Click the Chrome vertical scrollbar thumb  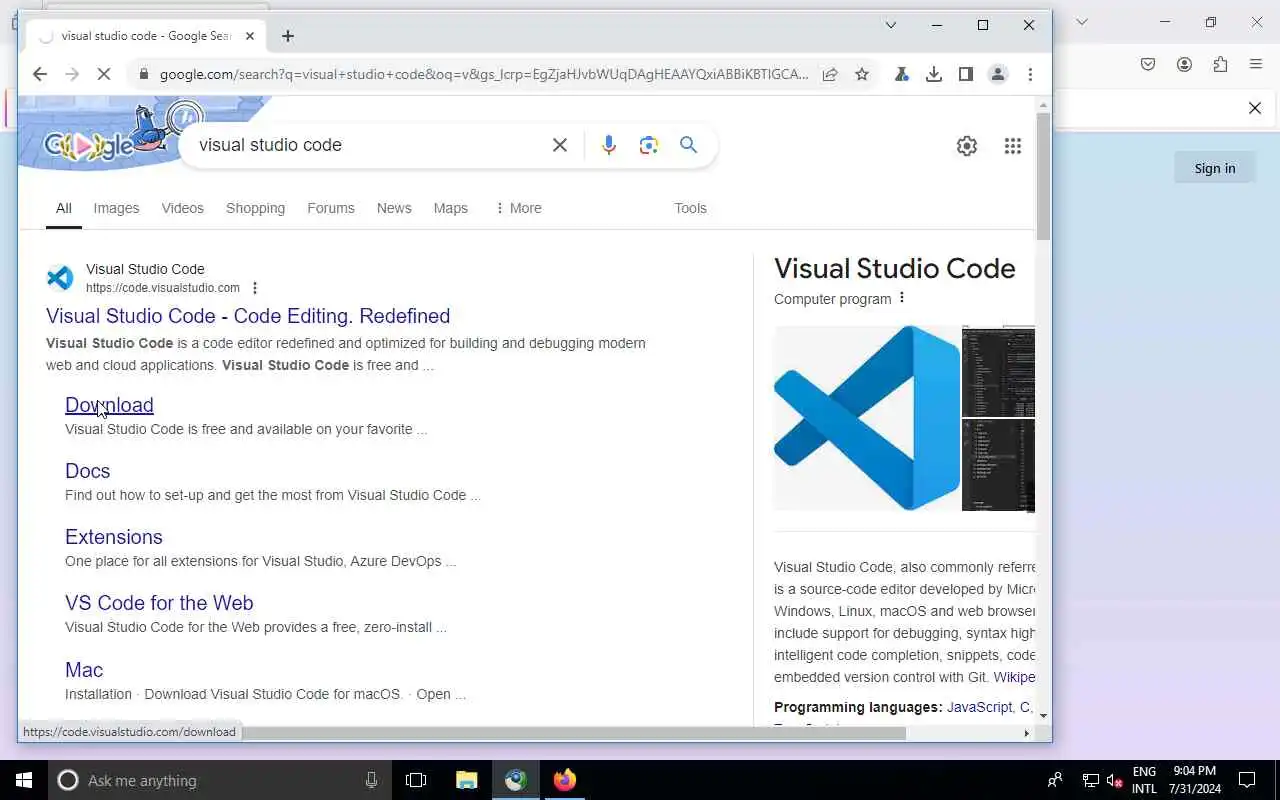point(1043,176)
